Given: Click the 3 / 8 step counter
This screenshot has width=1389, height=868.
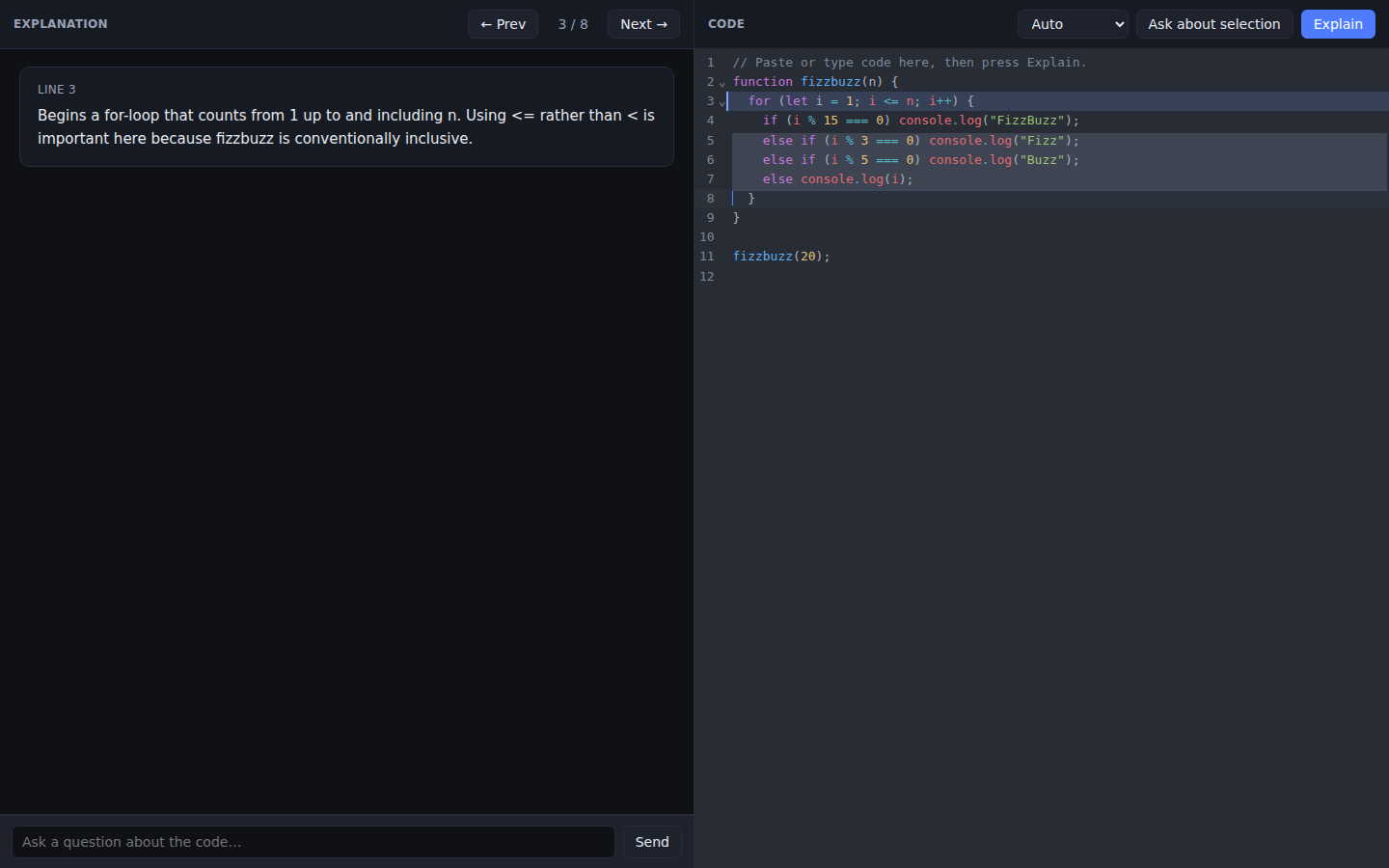Looking at the screenshot, I should (x=573, y=24).
